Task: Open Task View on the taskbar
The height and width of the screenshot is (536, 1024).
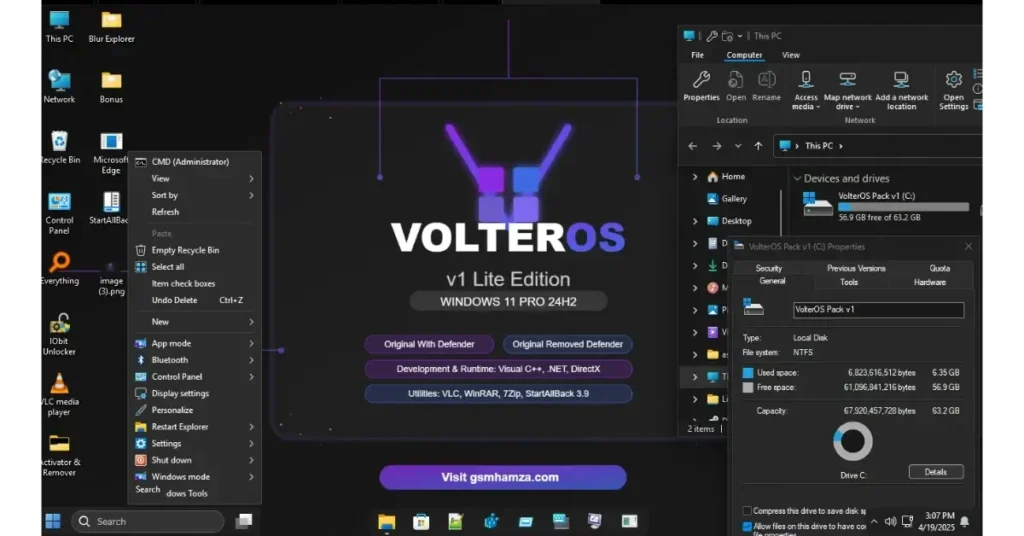Action: coord(244,521)
